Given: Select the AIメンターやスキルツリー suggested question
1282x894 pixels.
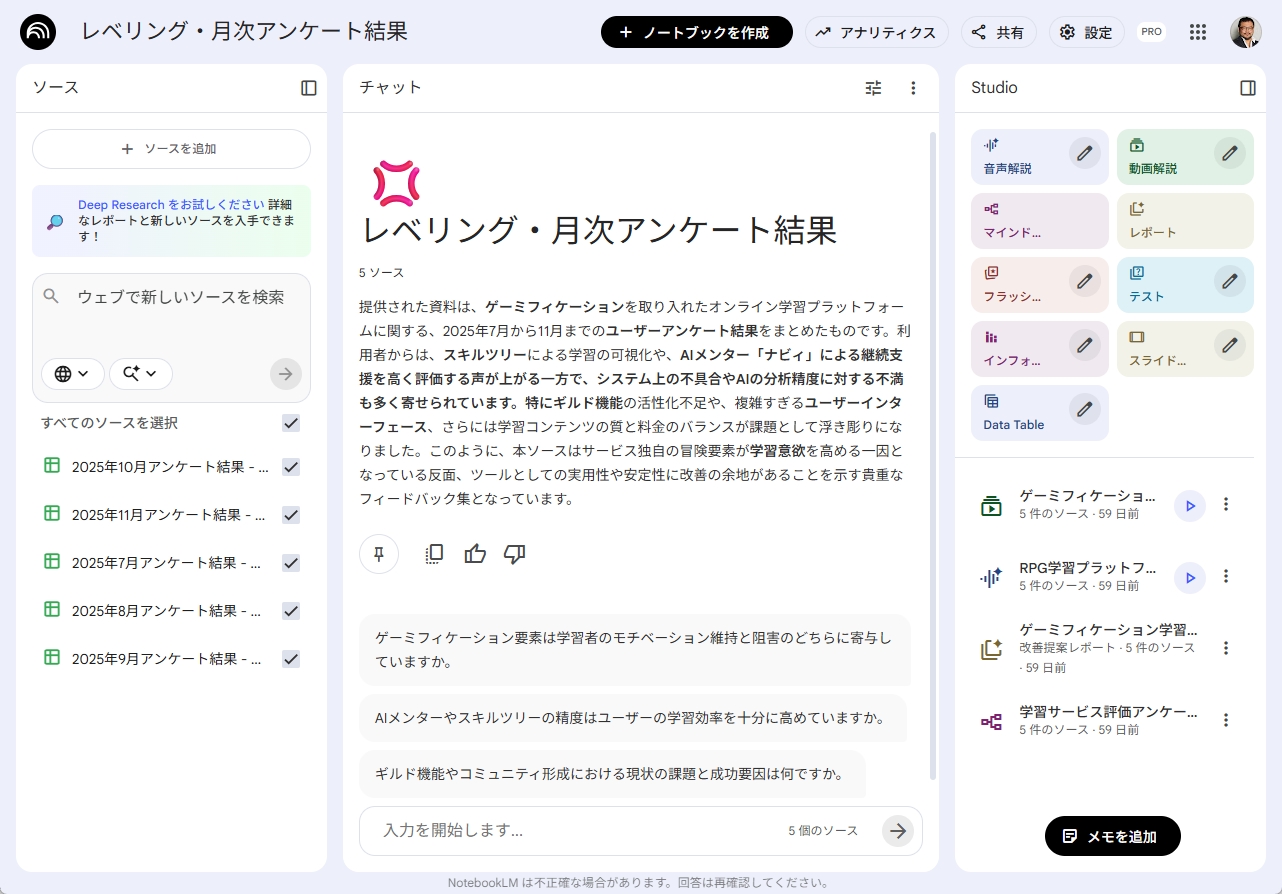Looking at the screenshot, I should (632, 718).
